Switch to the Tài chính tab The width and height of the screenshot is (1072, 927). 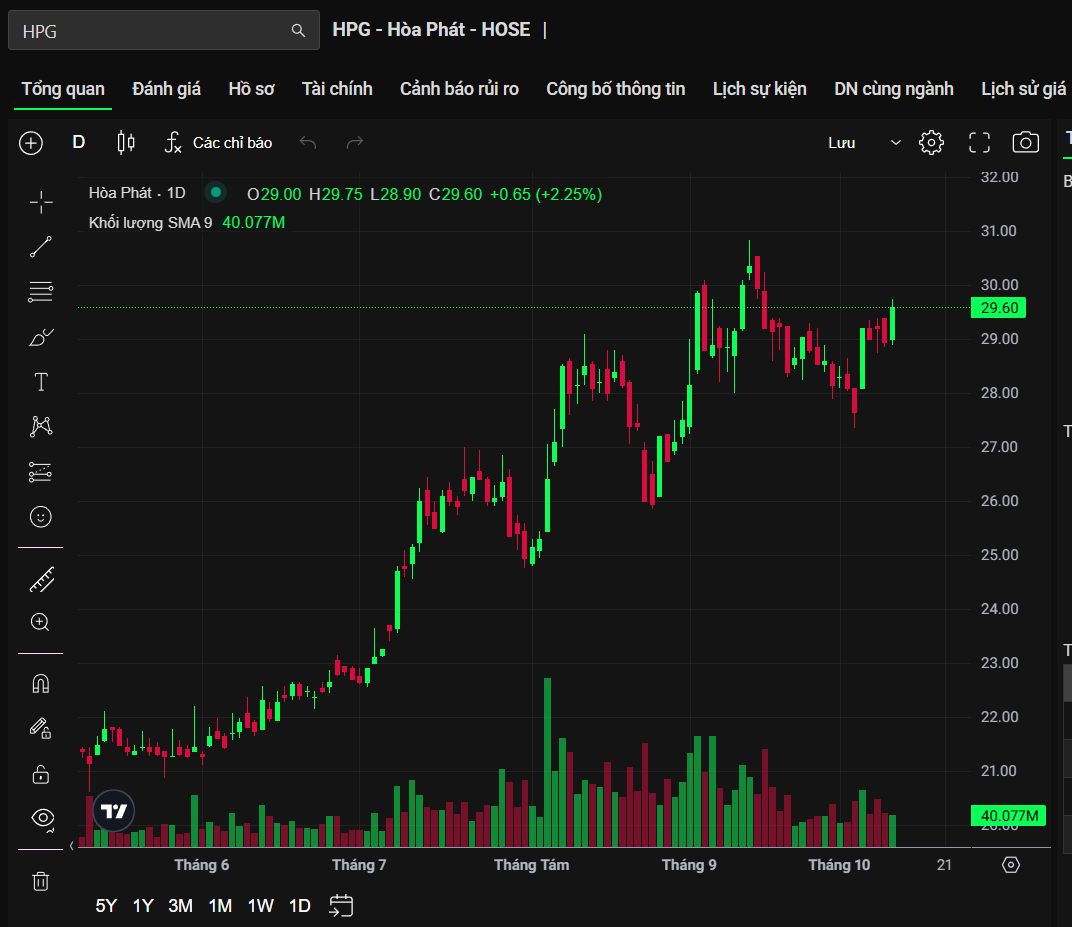337,89
